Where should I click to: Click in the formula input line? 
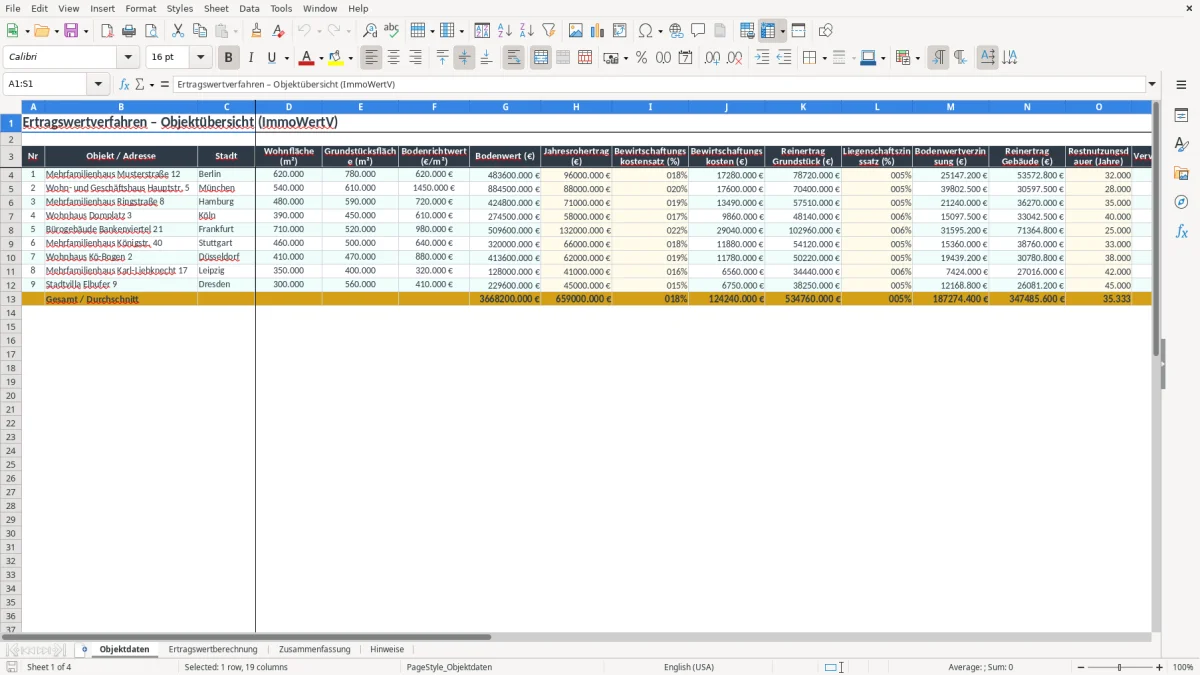tap(659, 84)
